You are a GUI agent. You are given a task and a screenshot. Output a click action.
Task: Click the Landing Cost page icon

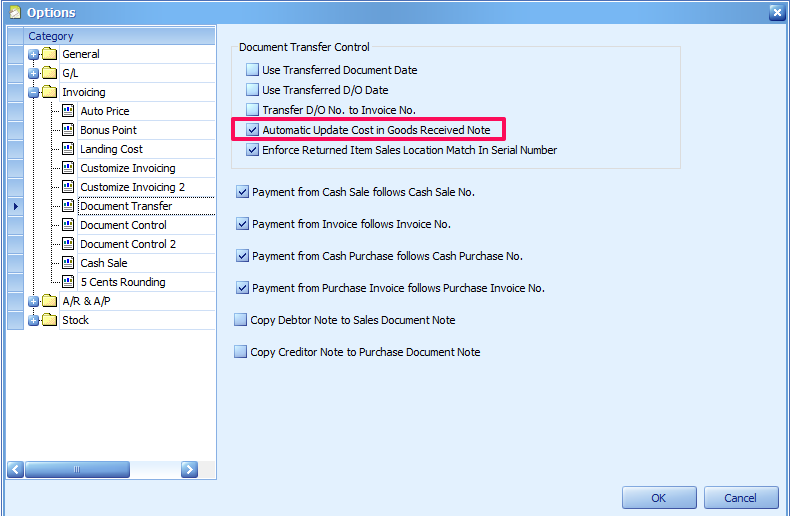[x=69, y=149]
